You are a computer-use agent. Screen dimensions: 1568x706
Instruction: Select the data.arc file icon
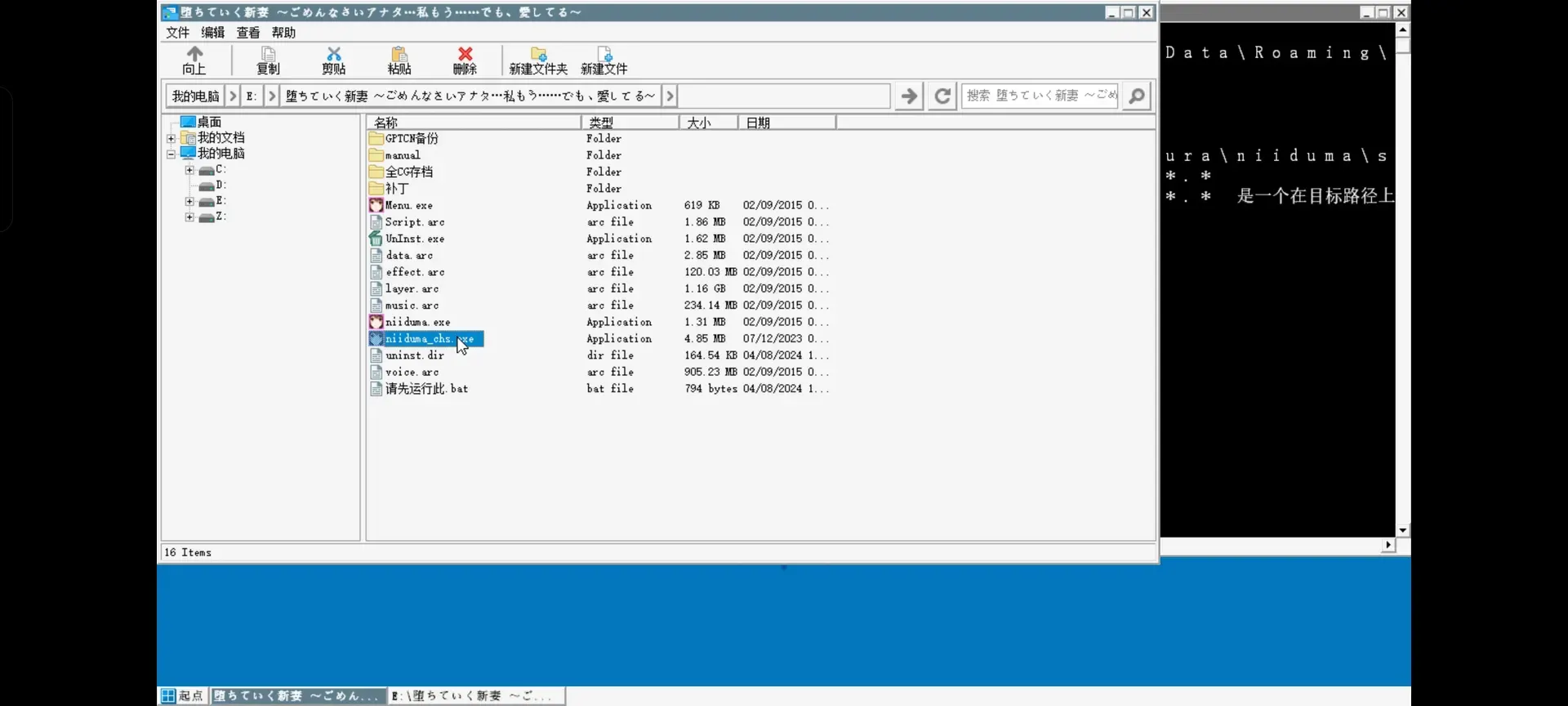click(x=376, y=255)
